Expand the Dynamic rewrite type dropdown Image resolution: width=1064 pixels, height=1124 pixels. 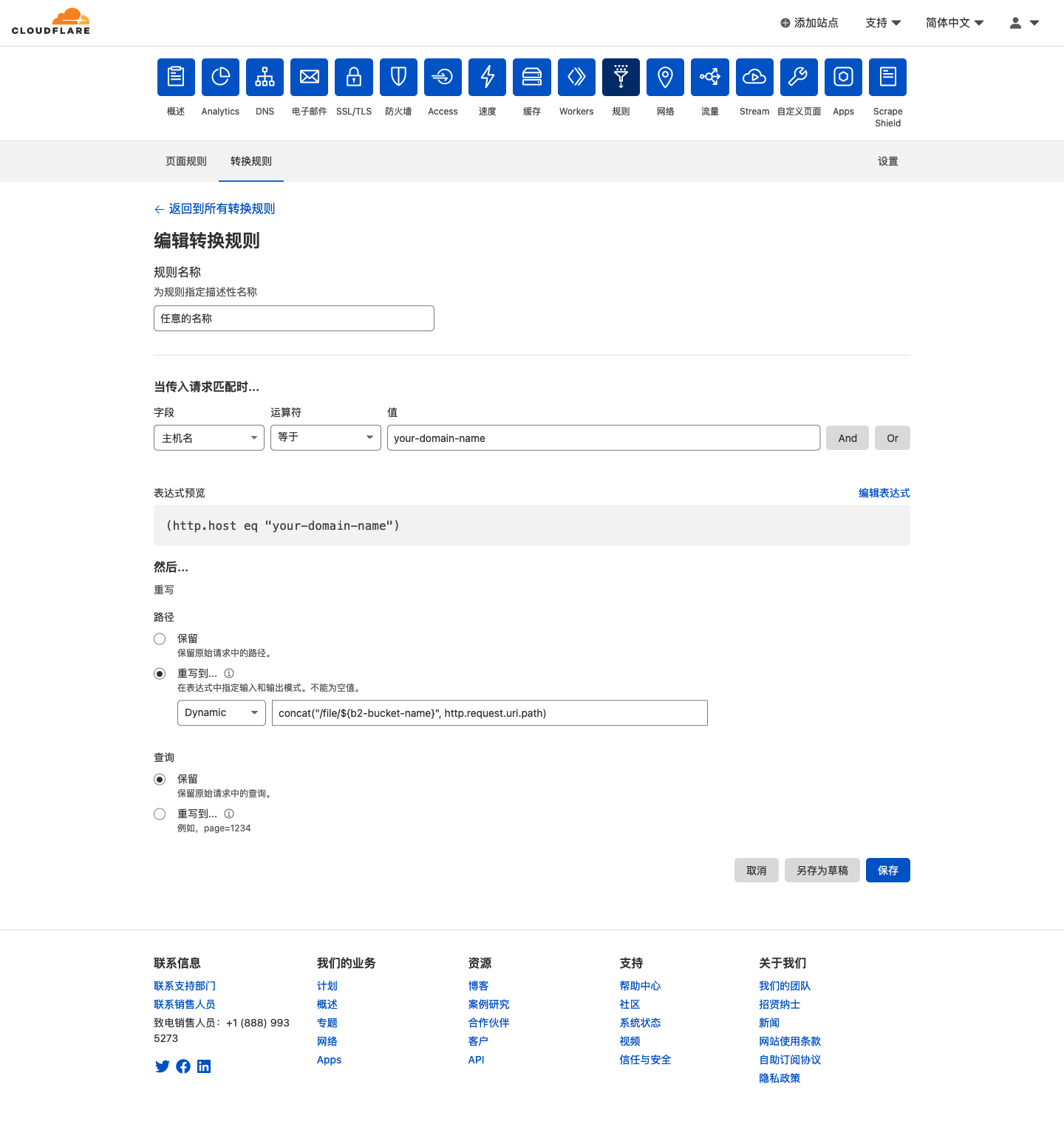click(x=221, y=712)
